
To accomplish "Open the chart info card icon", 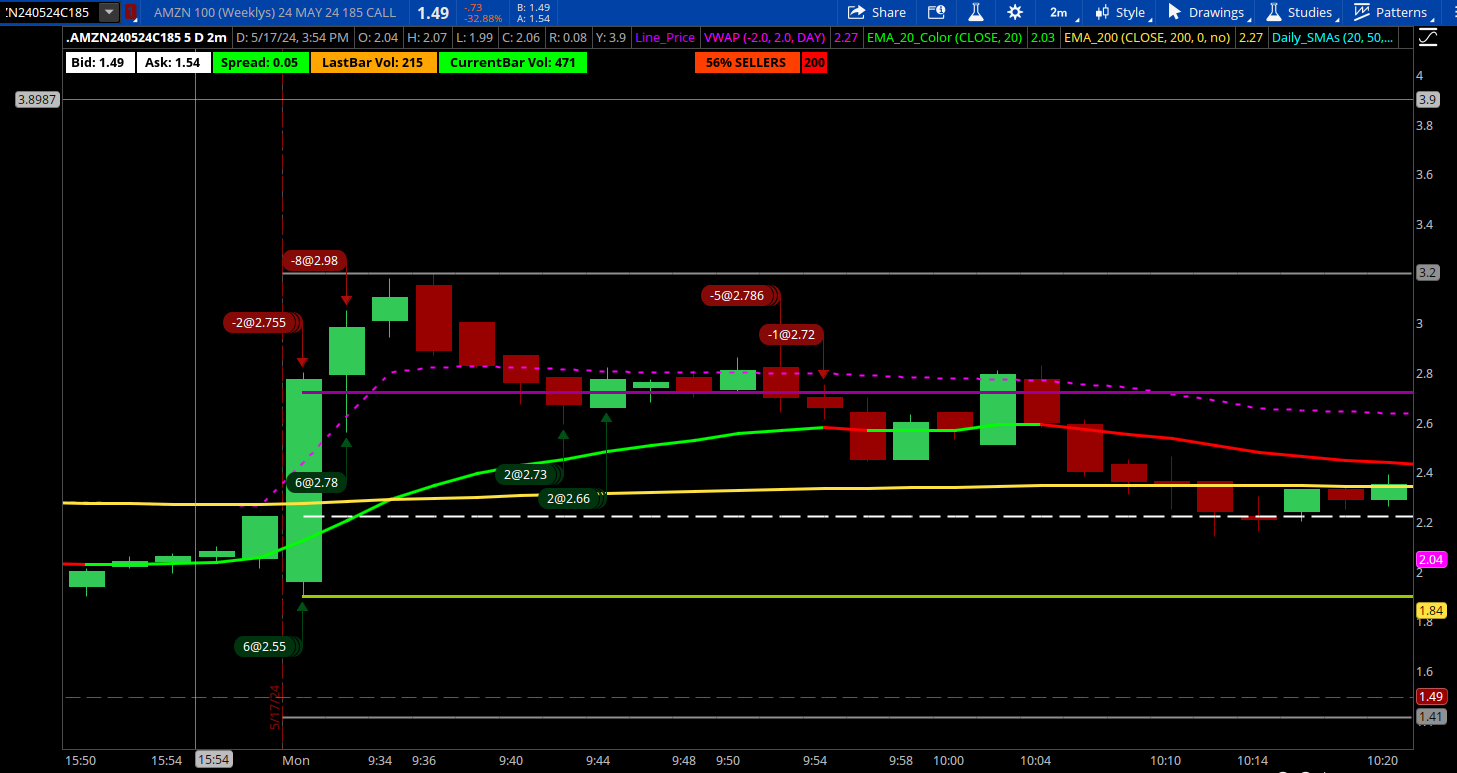I will [936, 12].
